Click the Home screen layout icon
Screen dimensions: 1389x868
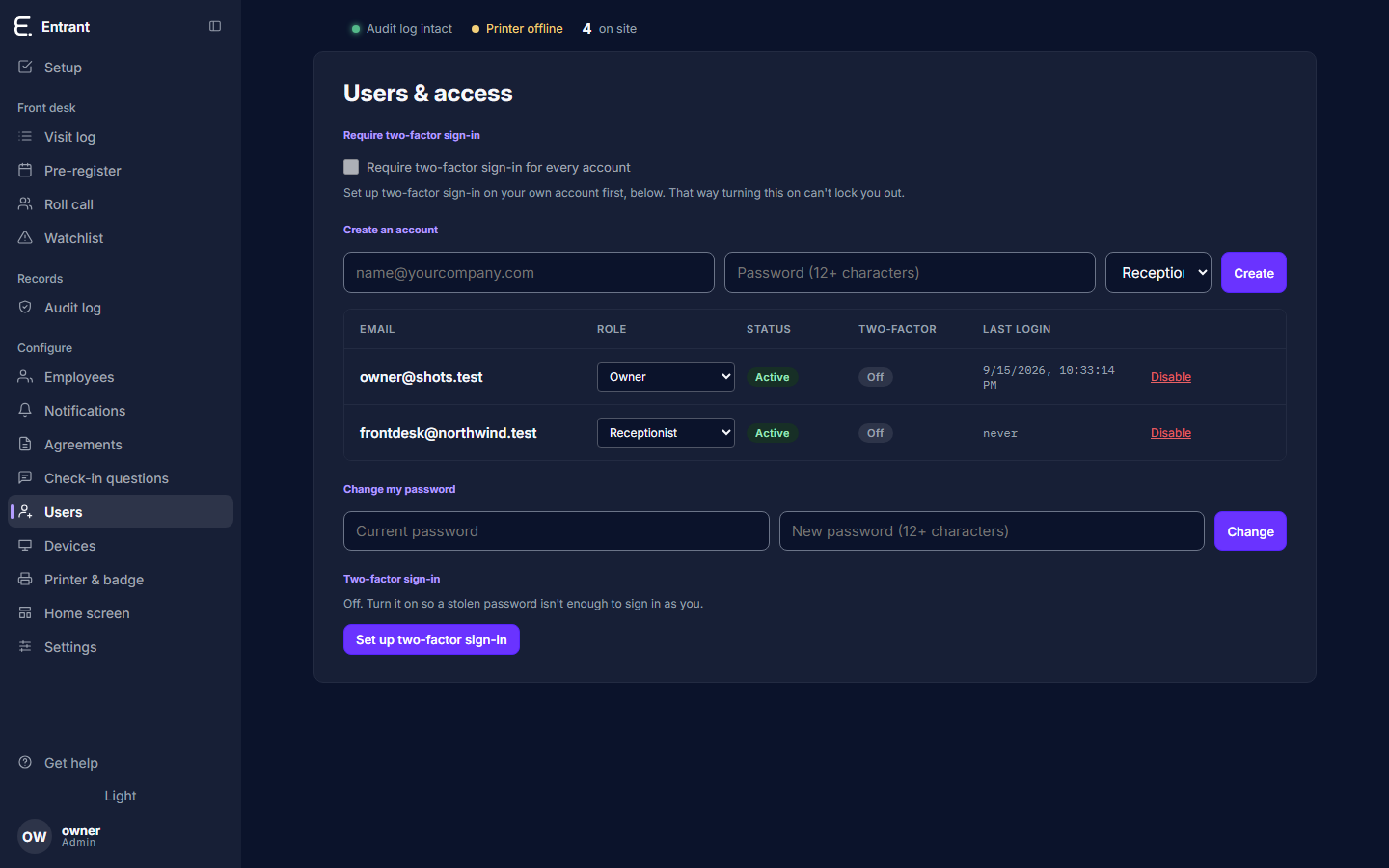coord(25,612)
